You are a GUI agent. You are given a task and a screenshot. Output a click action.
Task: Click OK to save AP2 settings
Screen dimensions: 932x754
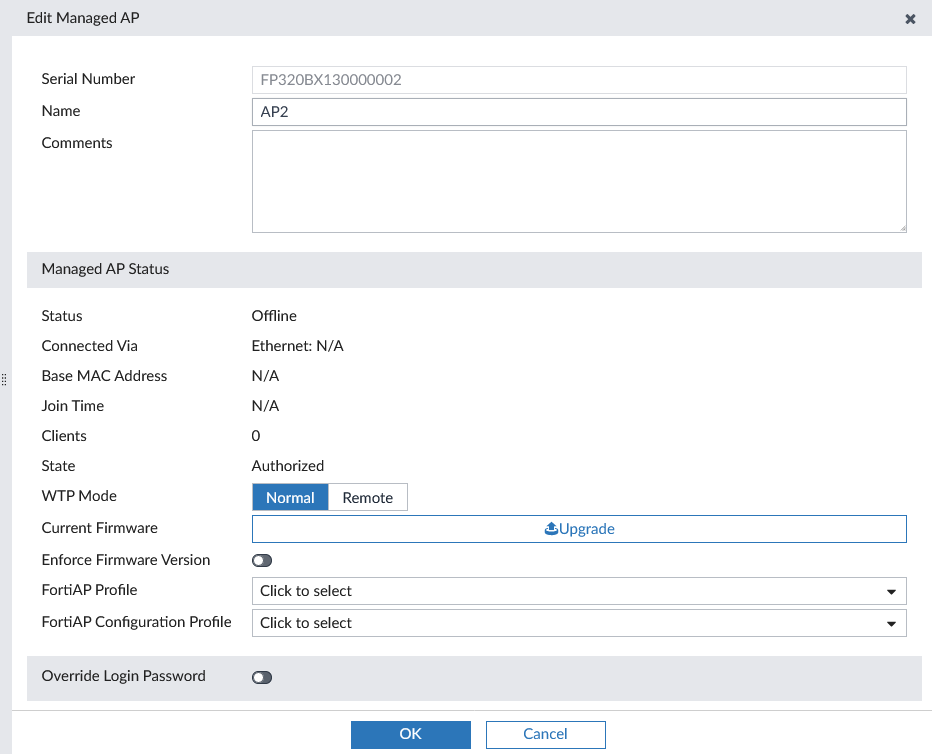coord(410,734)
